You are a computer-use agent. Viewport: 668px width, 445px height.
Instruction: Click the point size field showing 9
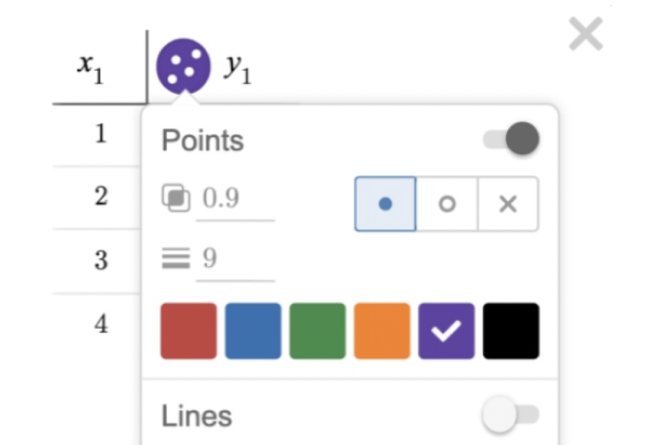235,260
